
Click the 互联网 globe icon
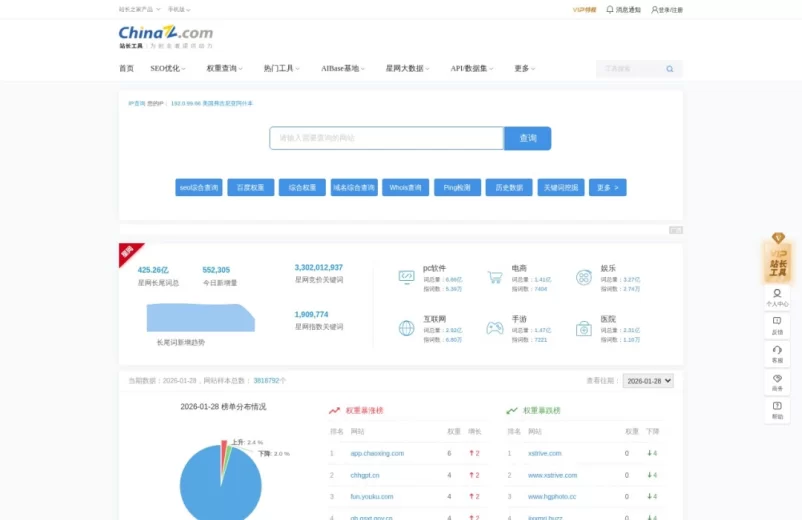(x=406, y=328)
